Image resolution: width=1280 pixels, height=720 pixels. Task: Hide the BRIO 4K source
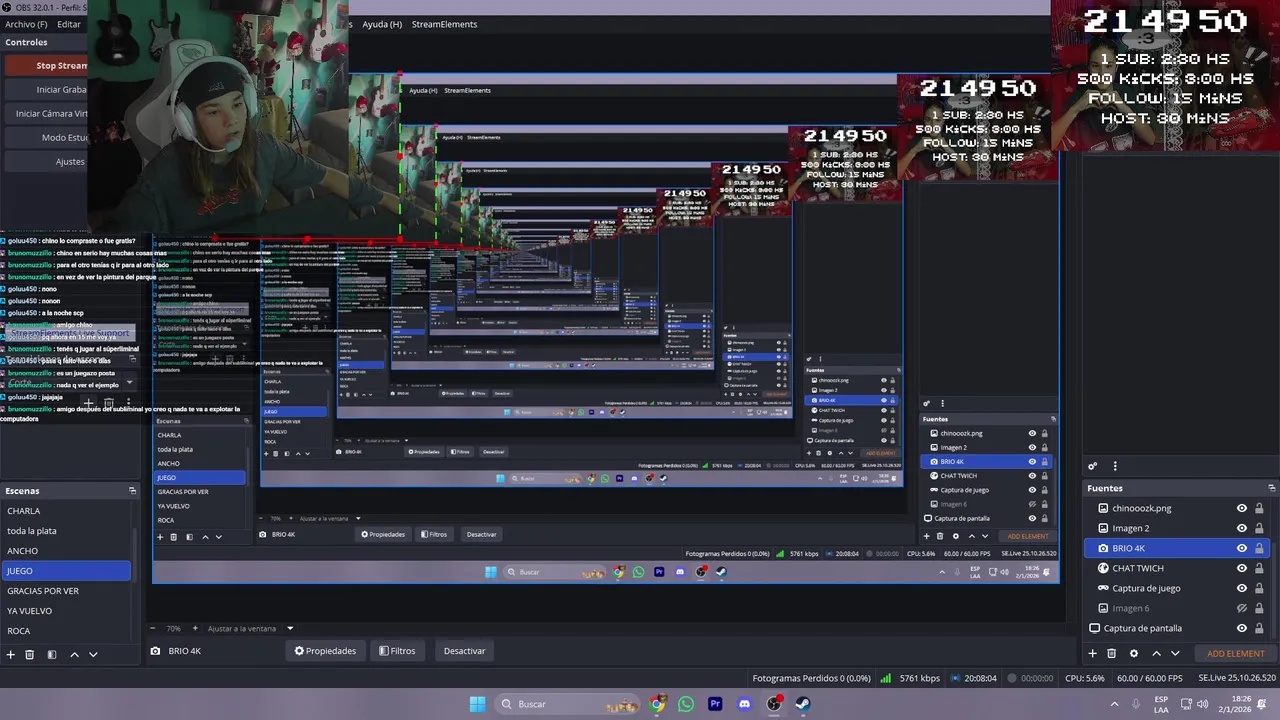click(x=1242, y=548)
